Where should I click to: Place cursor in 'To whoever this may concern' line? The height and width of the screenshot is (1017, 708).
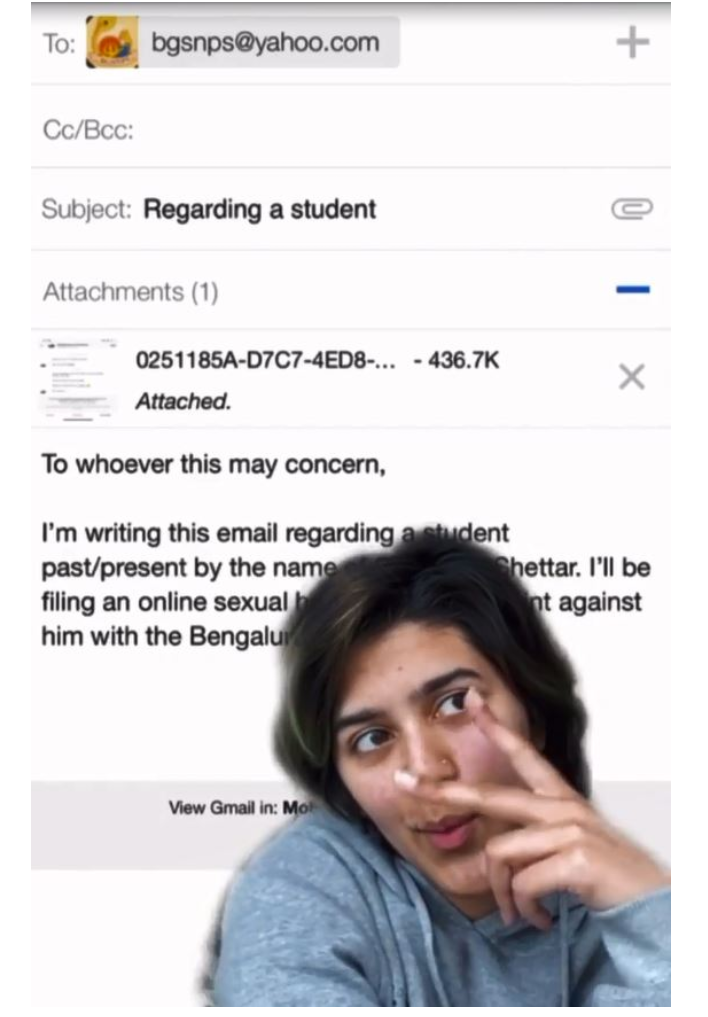coord(214,464)
